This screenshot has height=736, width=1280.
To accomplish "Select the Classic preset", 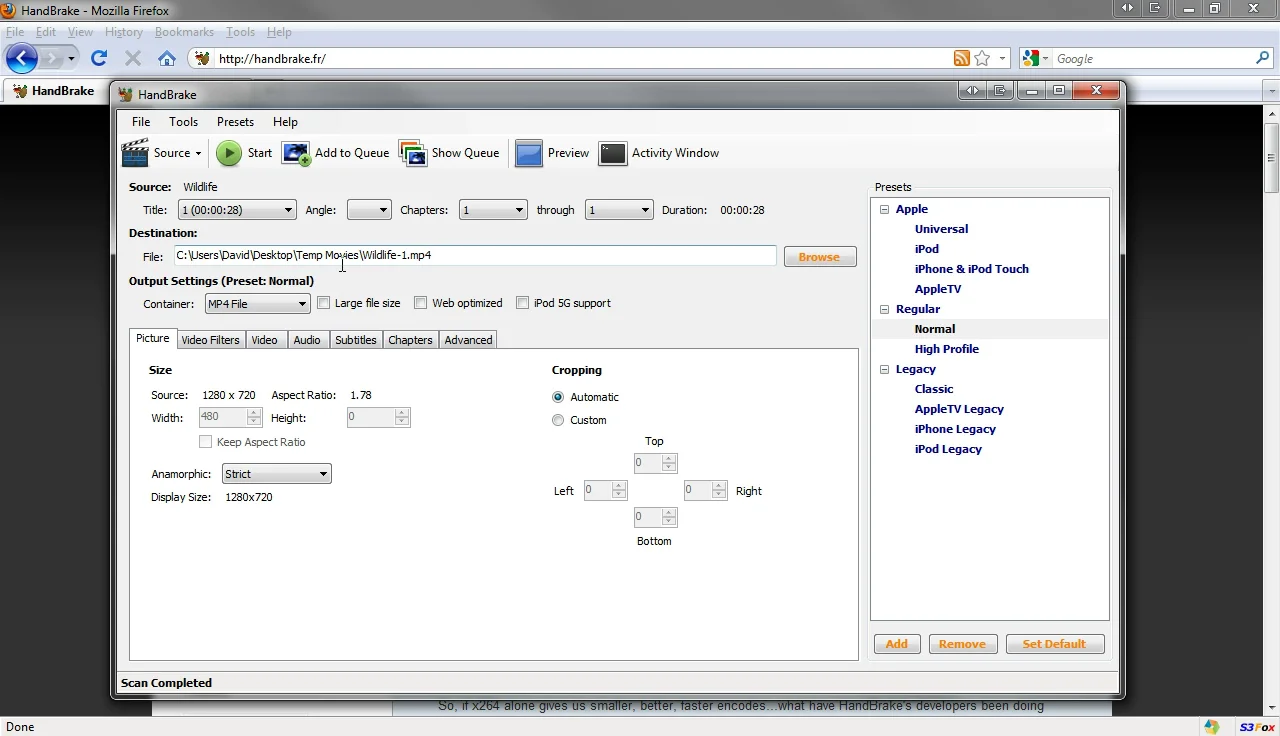I will (934, 389).
